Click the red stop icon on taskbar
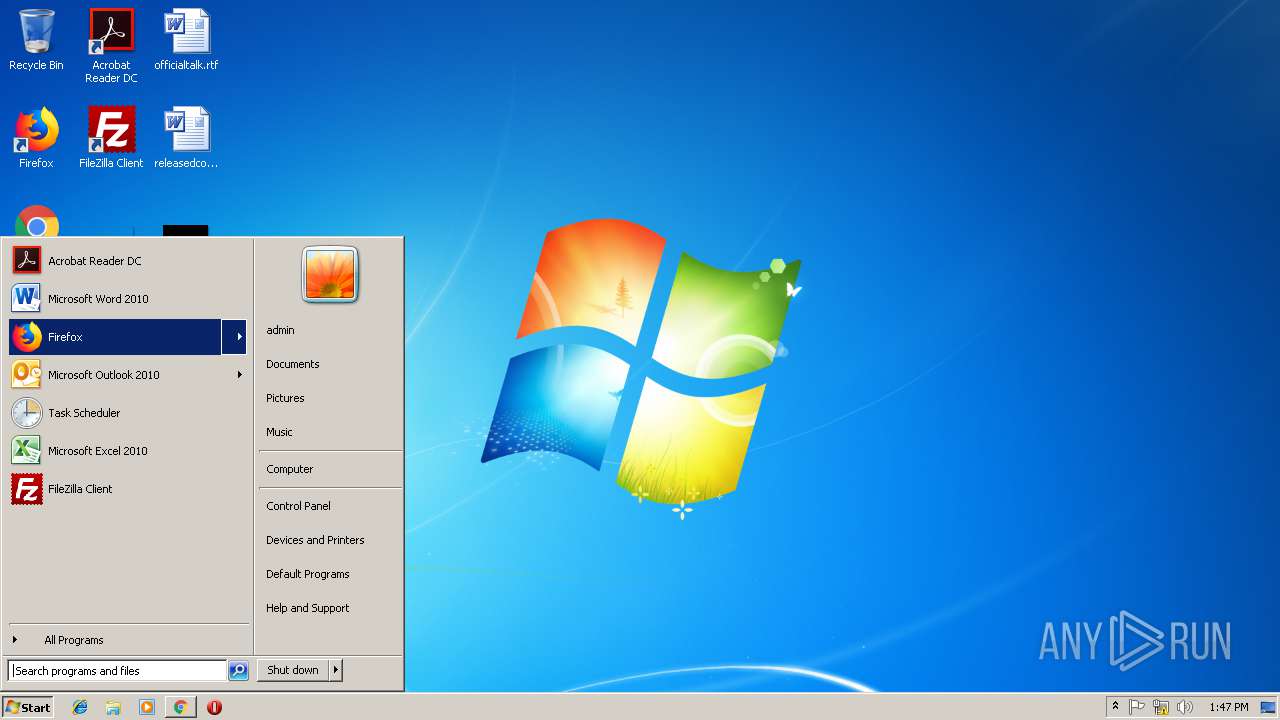Screen dimensions: 1280x720 [x=214, y=707]
